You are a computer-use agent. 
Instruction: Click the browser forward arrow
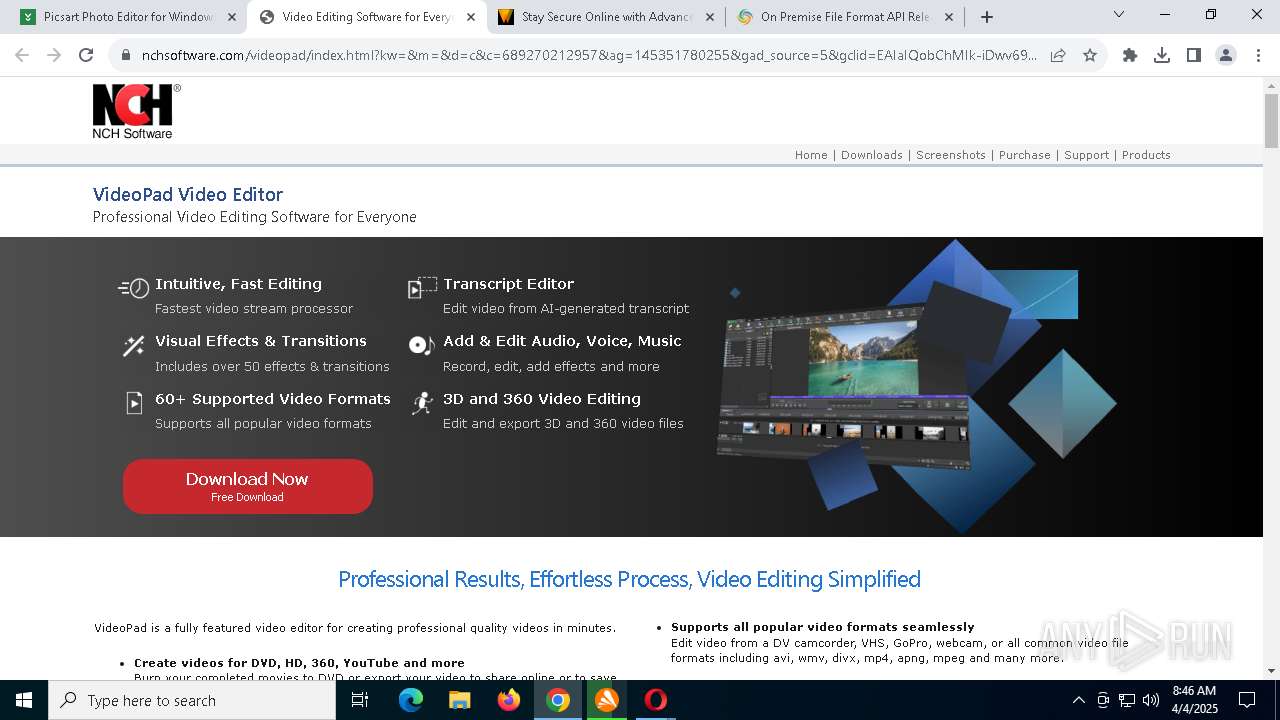(54, 55)
